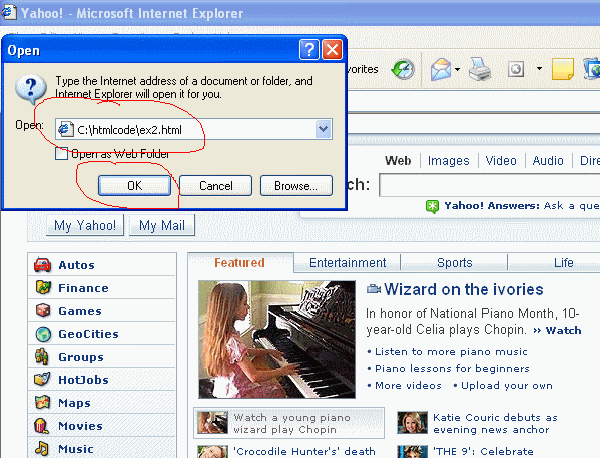The width and height of the screenshot is (600, 458).
Task: Open the Finance link
Action: (x=83, y=288)
